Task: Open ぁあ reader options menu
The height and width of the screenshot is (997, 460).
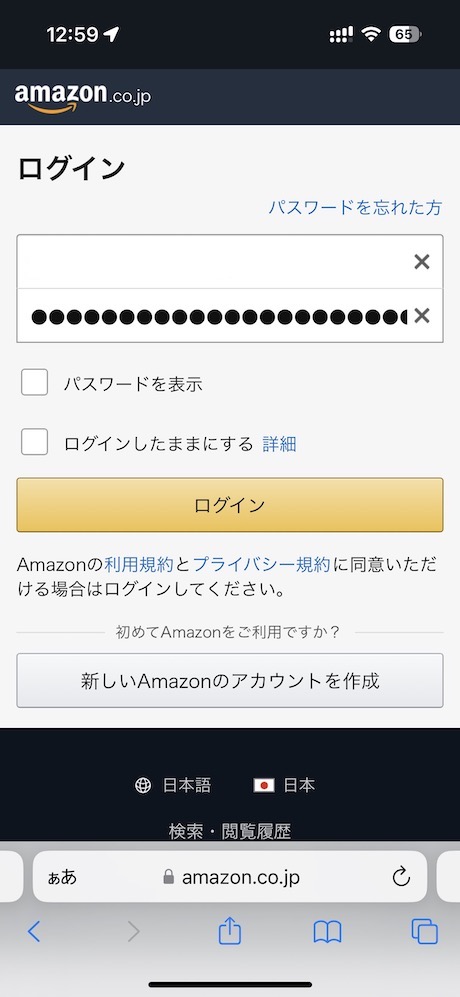Action: pos(62,877)
